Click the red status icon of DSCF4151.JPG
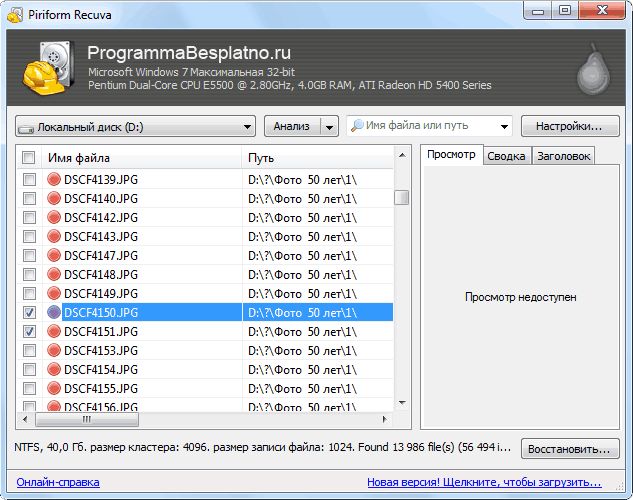 click(54, 331)
